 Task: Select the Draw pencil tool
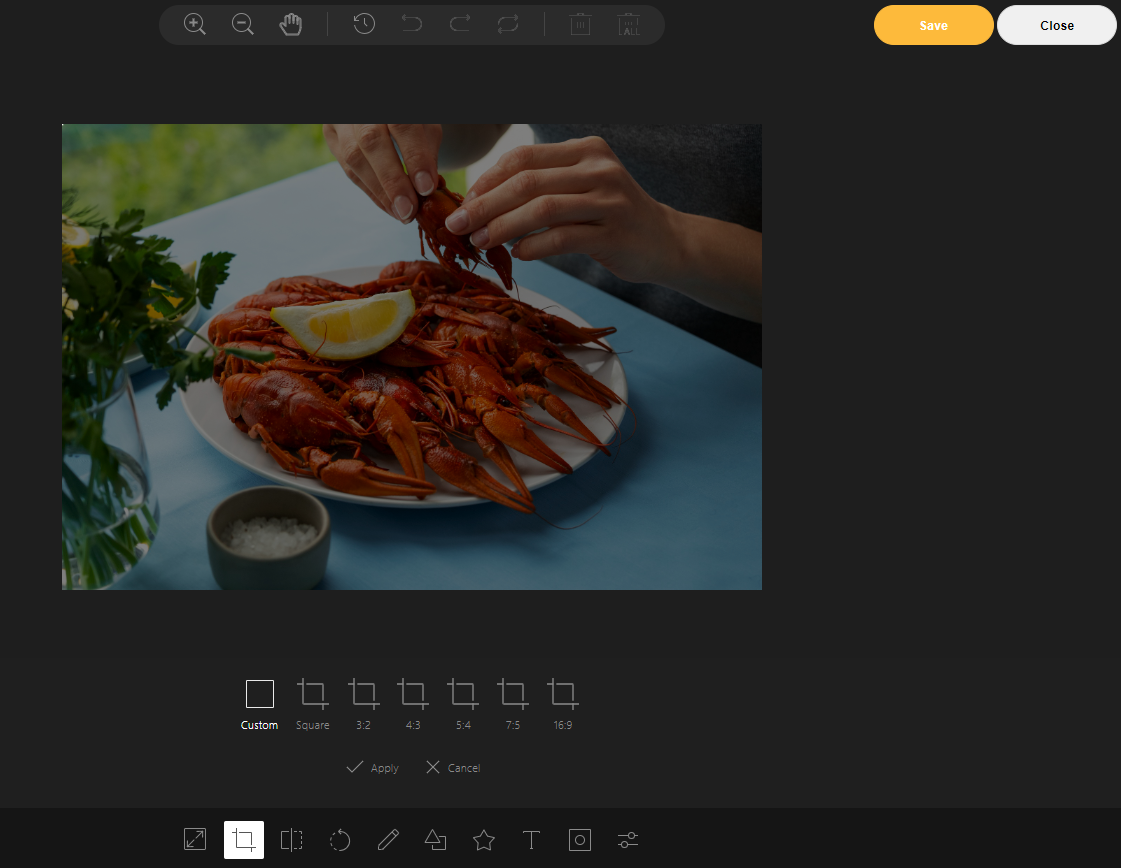[387, 839]
